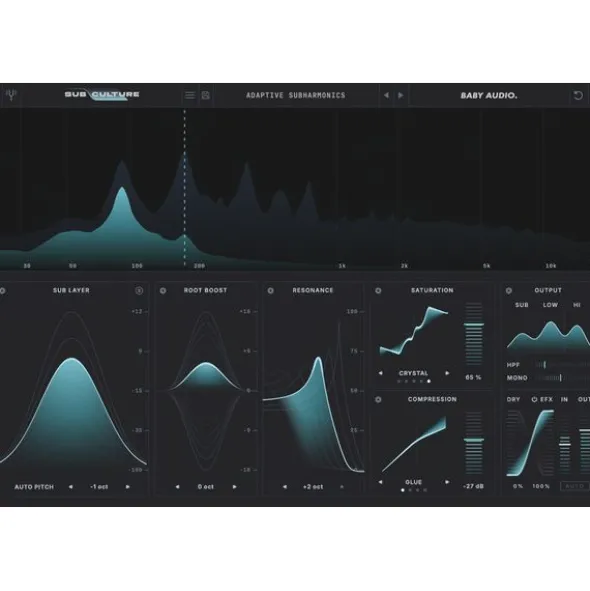This screenshot has width=590, height=591.
Task: Step Root Boost octave up with right arrow
Action: [235, 487]
